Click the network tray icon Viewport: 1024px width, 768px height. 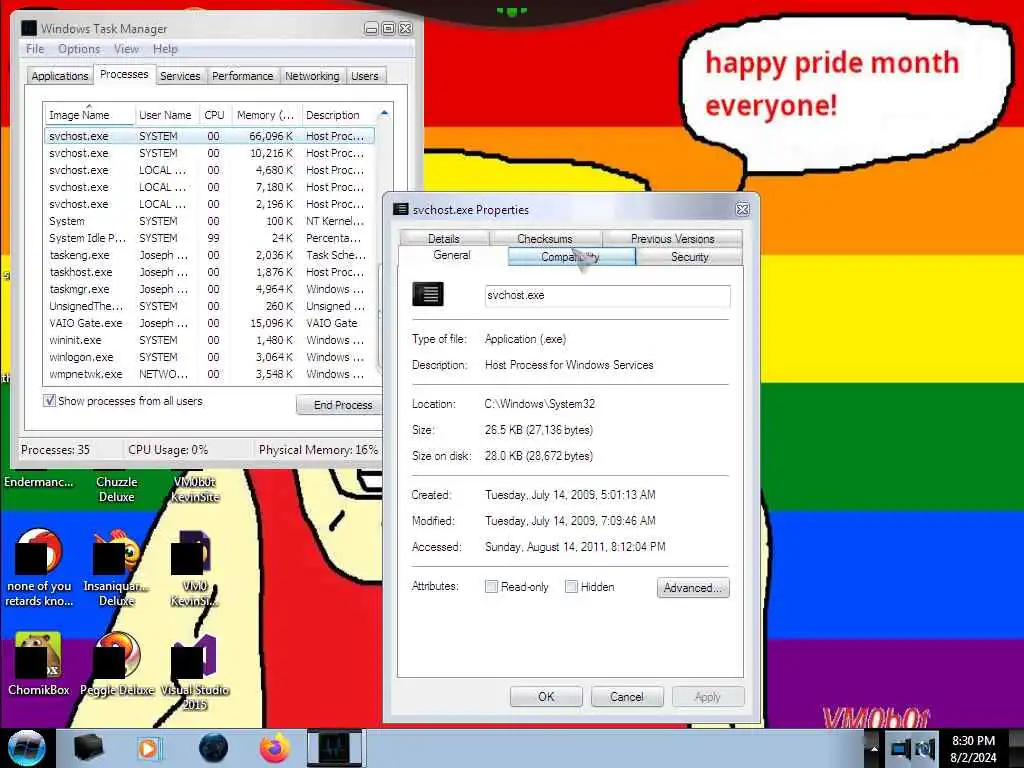pos(901,748)
